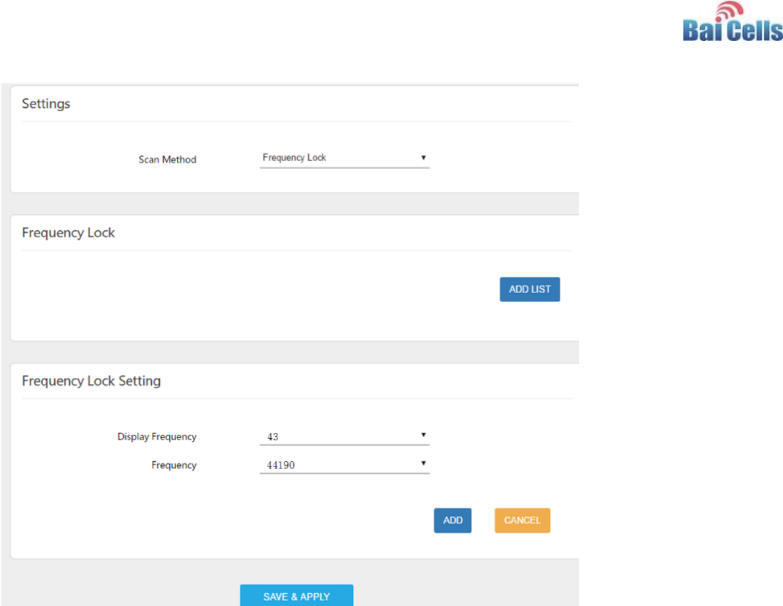
Task: Click the Frequency Lock section heading
Action: coord(68,233)
